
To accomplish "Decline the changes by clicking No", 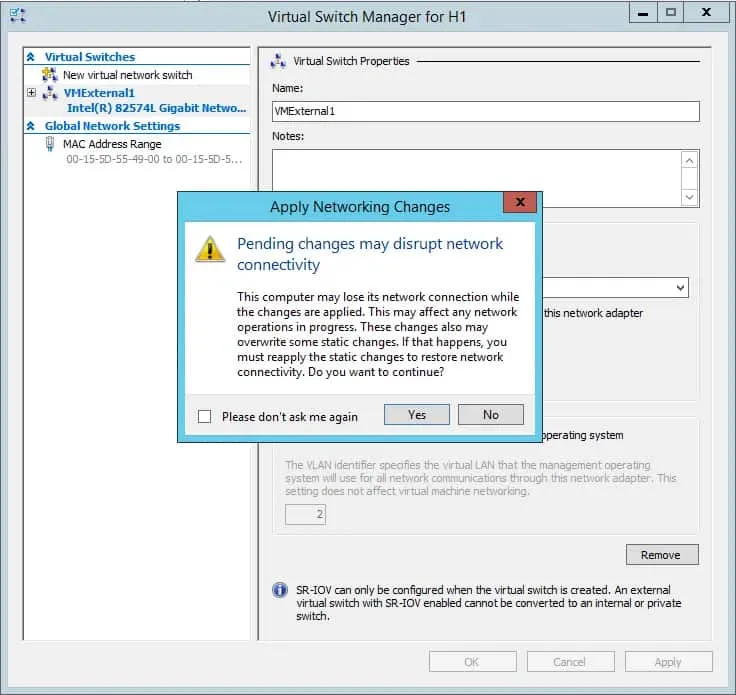I will coord(490,415).
